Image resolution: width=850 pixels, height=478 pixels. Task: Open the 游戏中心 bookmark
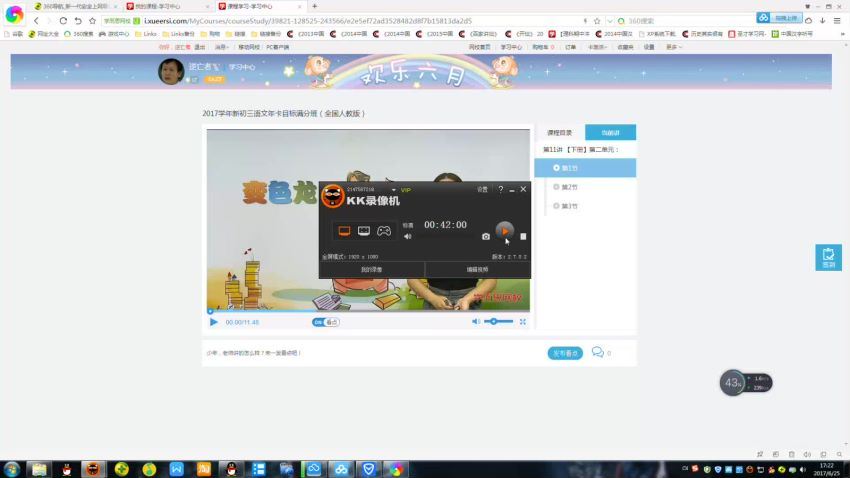[x=114, y=34]
